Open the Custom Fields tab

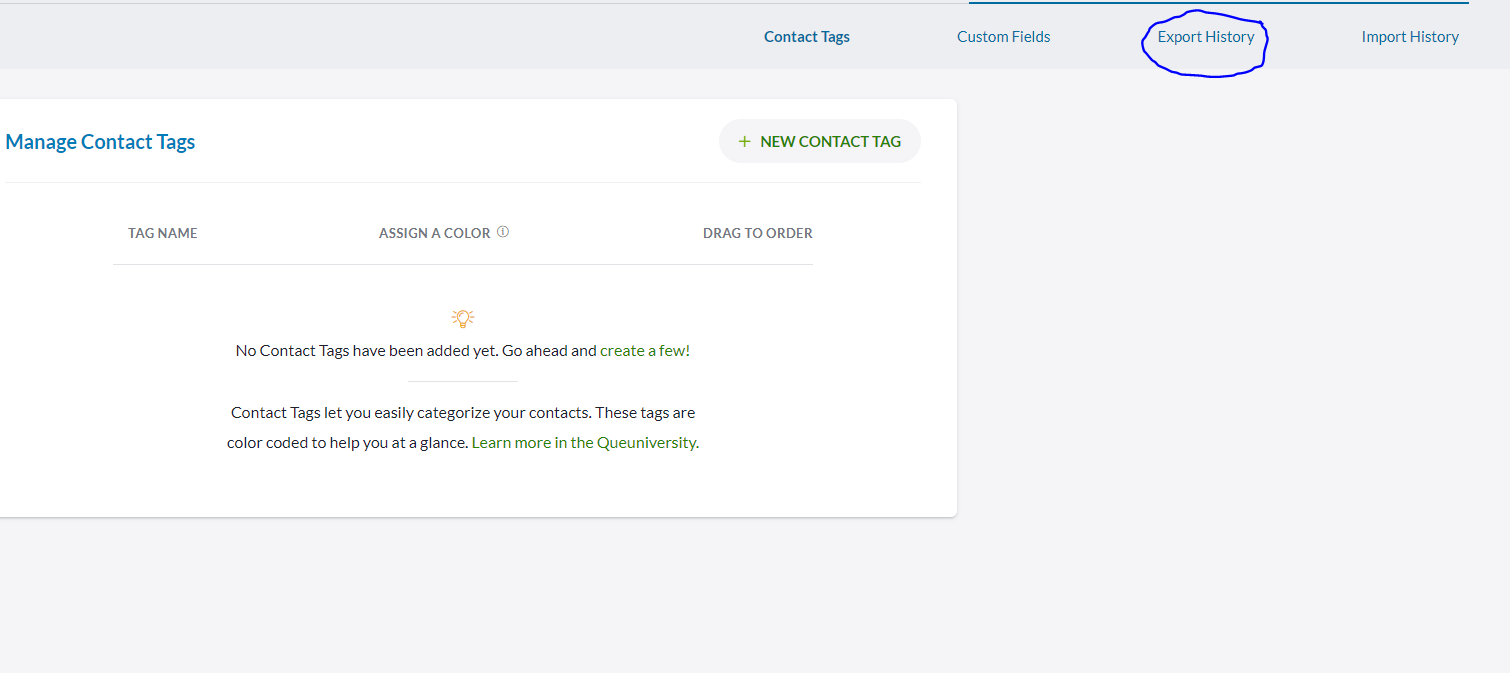click(1003, 37)
